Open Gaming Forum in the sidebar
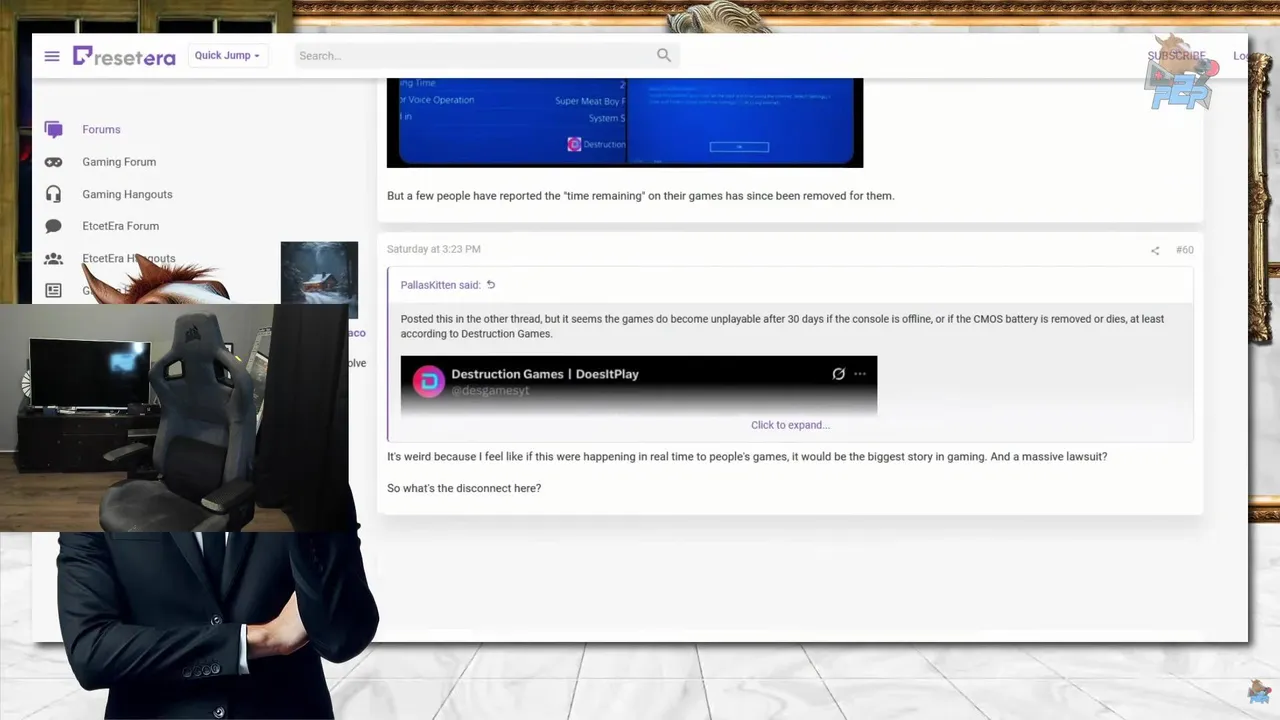 click(119, 162)
